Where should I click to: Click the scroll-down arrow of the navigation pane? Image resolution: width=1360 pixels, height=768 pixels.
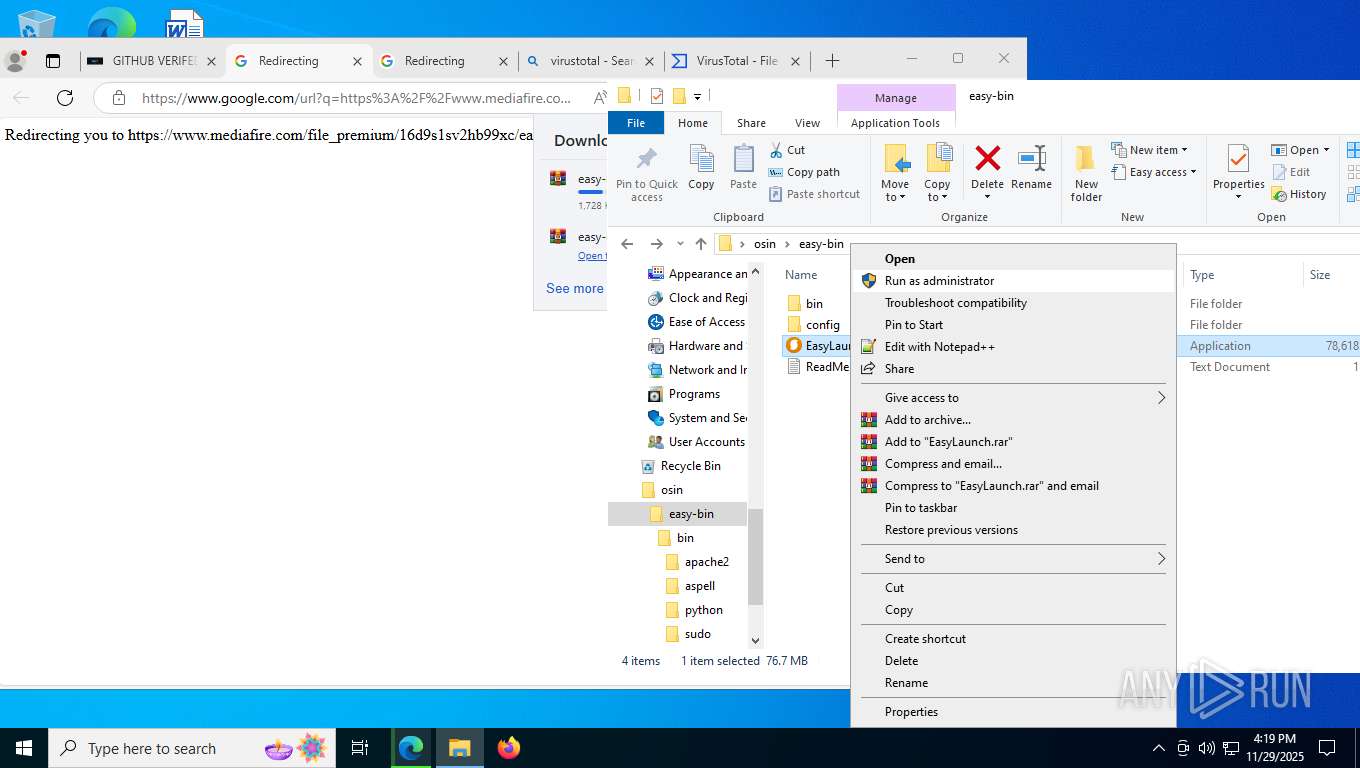[x=755, y=640]
